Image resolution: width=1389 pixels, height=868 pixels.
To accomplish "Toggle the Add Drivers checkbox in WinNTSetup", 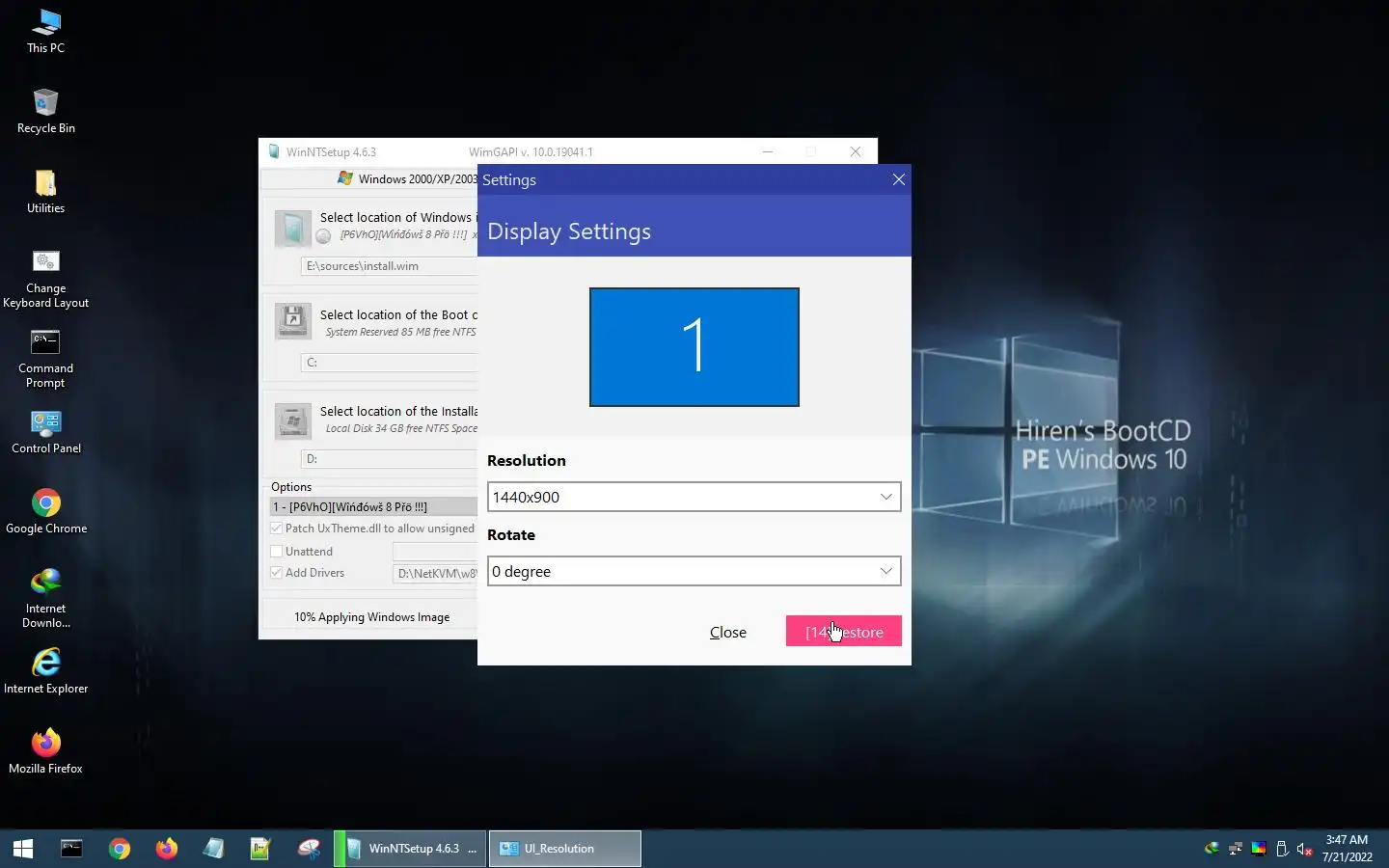I will click(277, 573).
